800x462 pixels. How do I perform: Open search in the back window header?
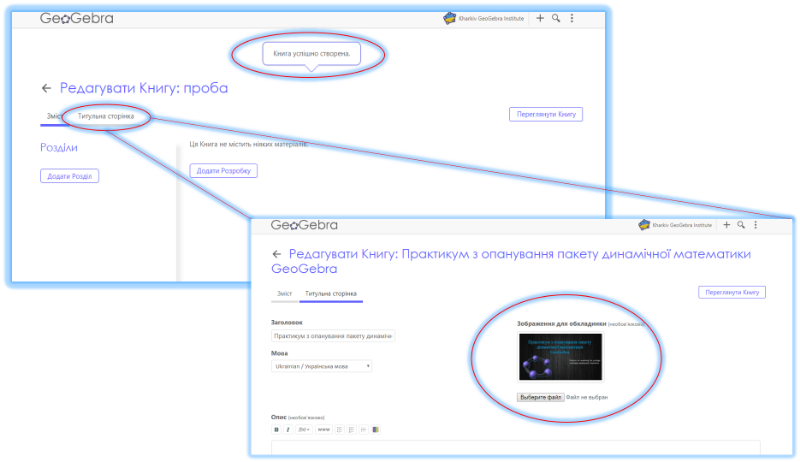[x=556, y=18]
